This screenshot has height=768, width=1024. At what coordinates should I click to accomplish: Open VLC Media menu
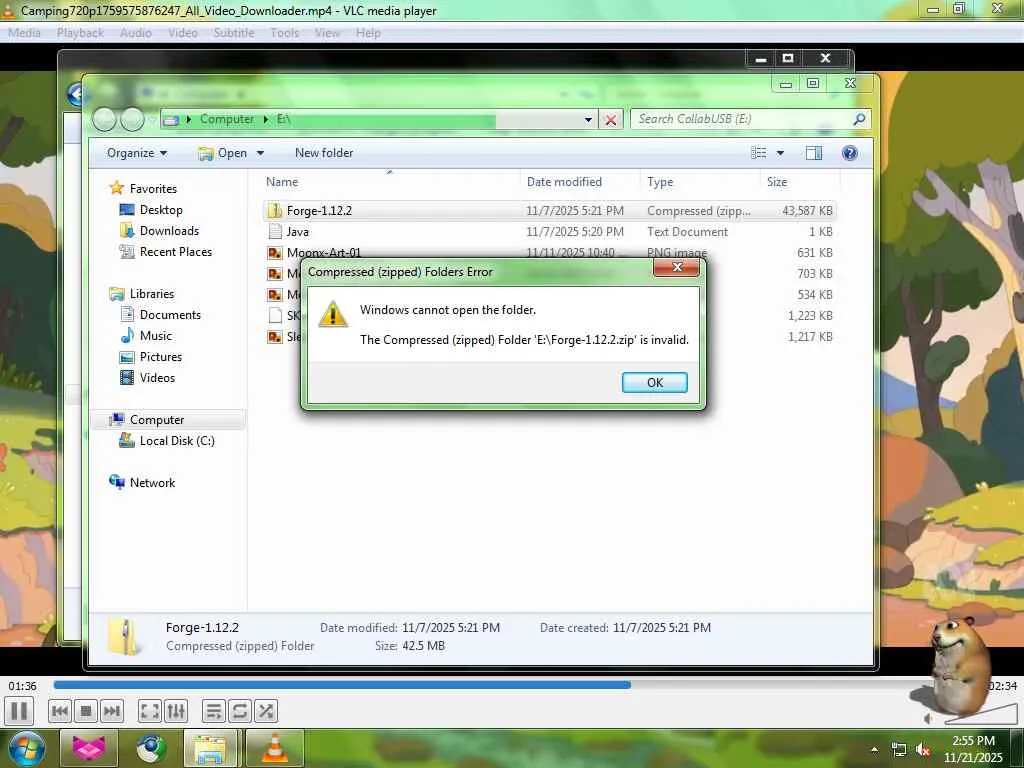[24, 33]
